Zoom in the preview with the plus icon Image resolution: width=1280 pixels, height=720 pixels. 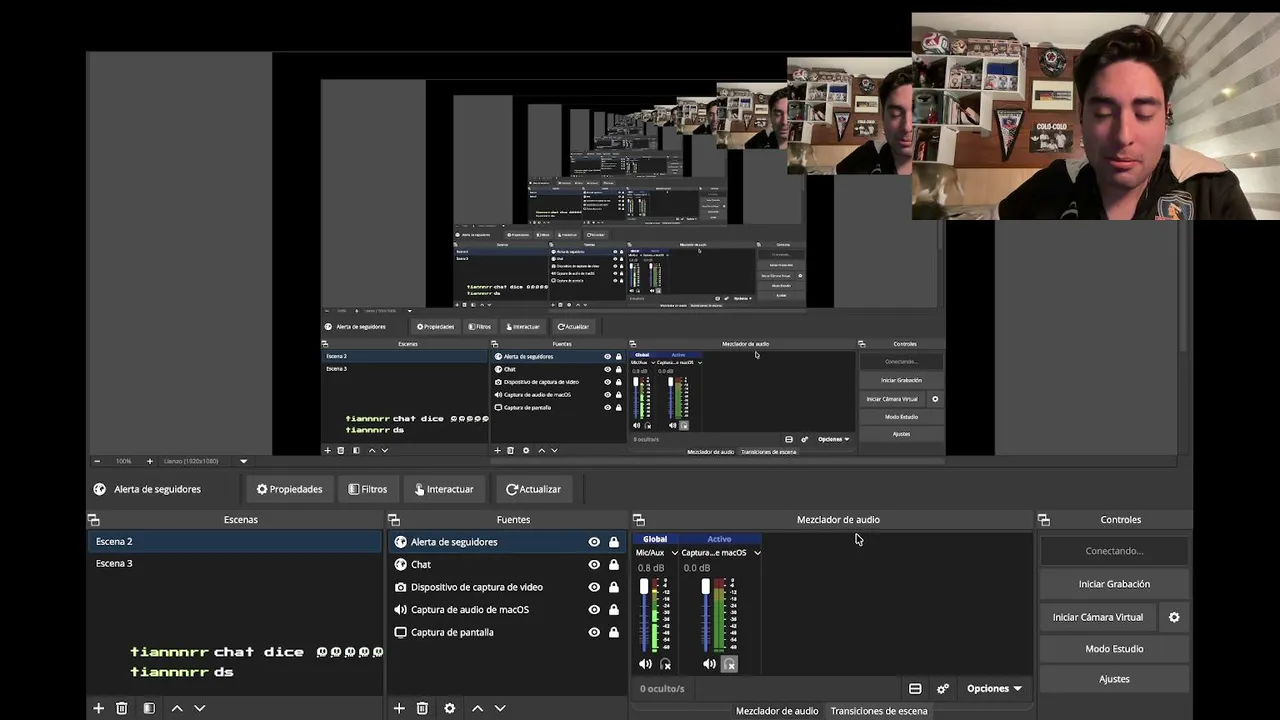pyautogui.click(x=150, y=461)
